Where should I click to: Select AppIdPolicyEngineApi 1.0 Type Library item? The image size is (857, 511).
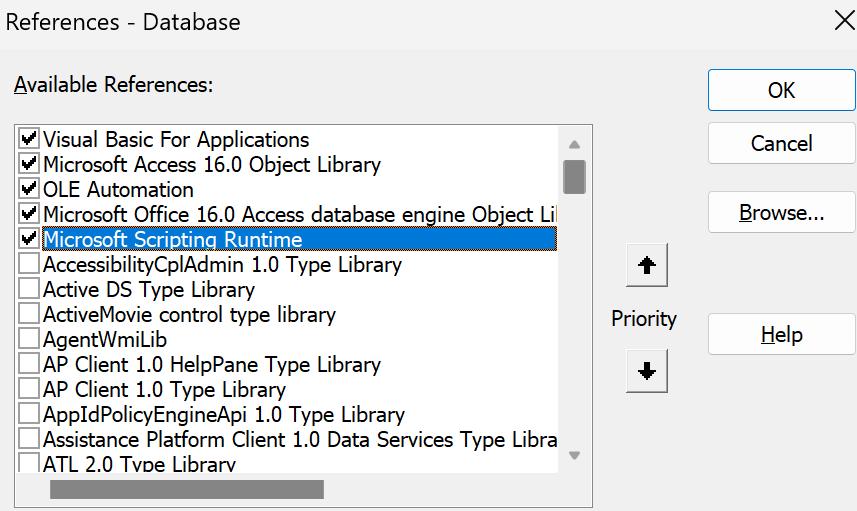click(x=223, y=414)
